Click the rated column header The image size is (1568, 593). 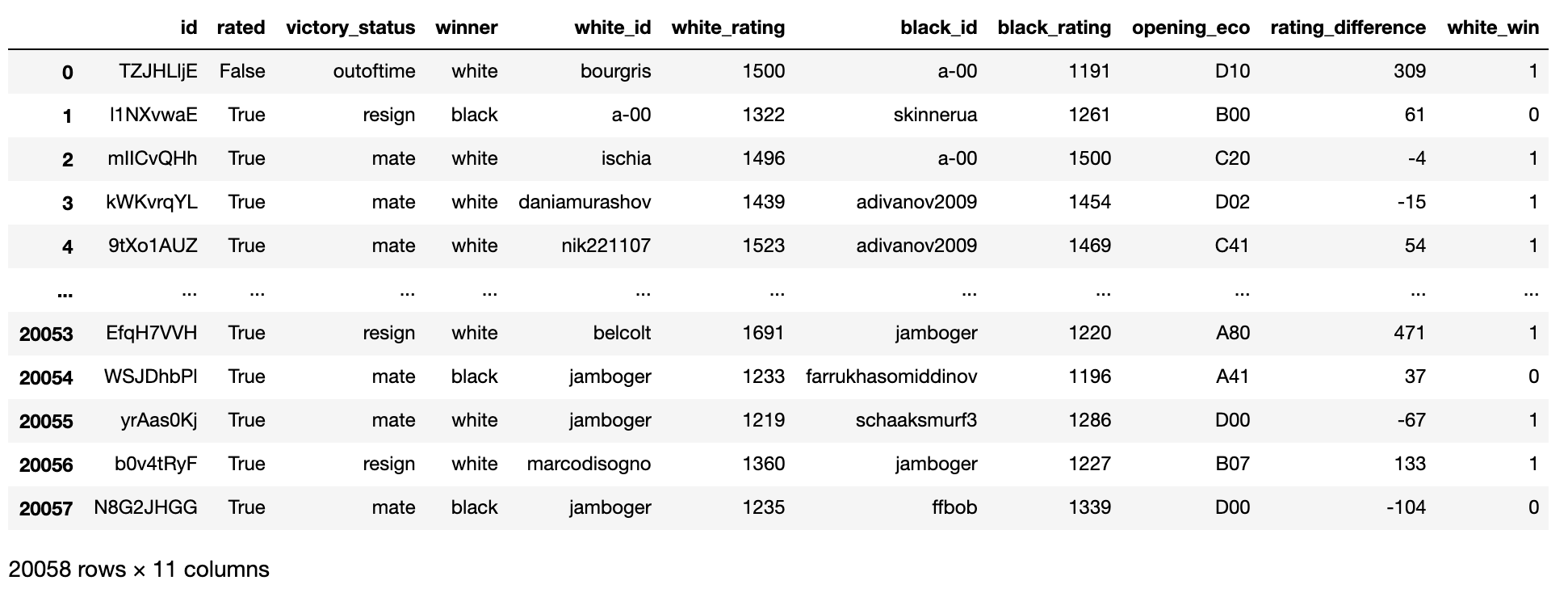(x=241, y=27)
